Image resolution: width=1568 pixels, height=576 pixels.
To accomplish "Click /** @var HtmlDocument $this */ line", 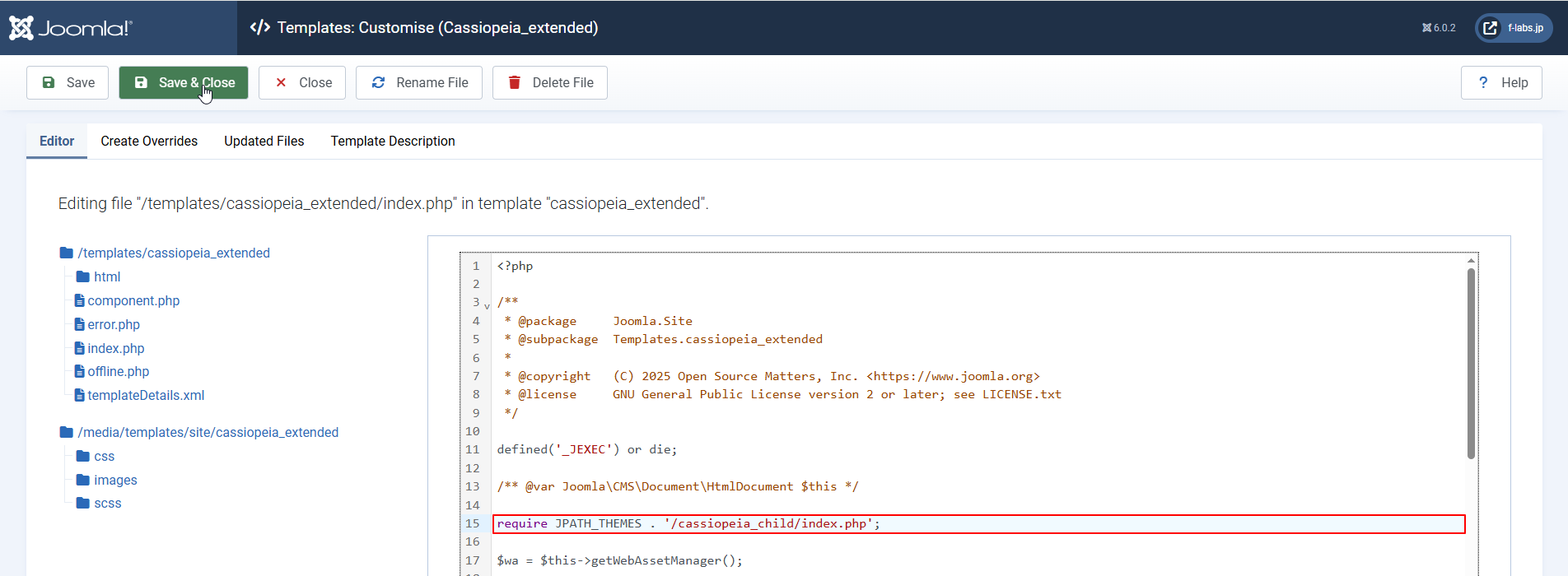I will 677,486.
